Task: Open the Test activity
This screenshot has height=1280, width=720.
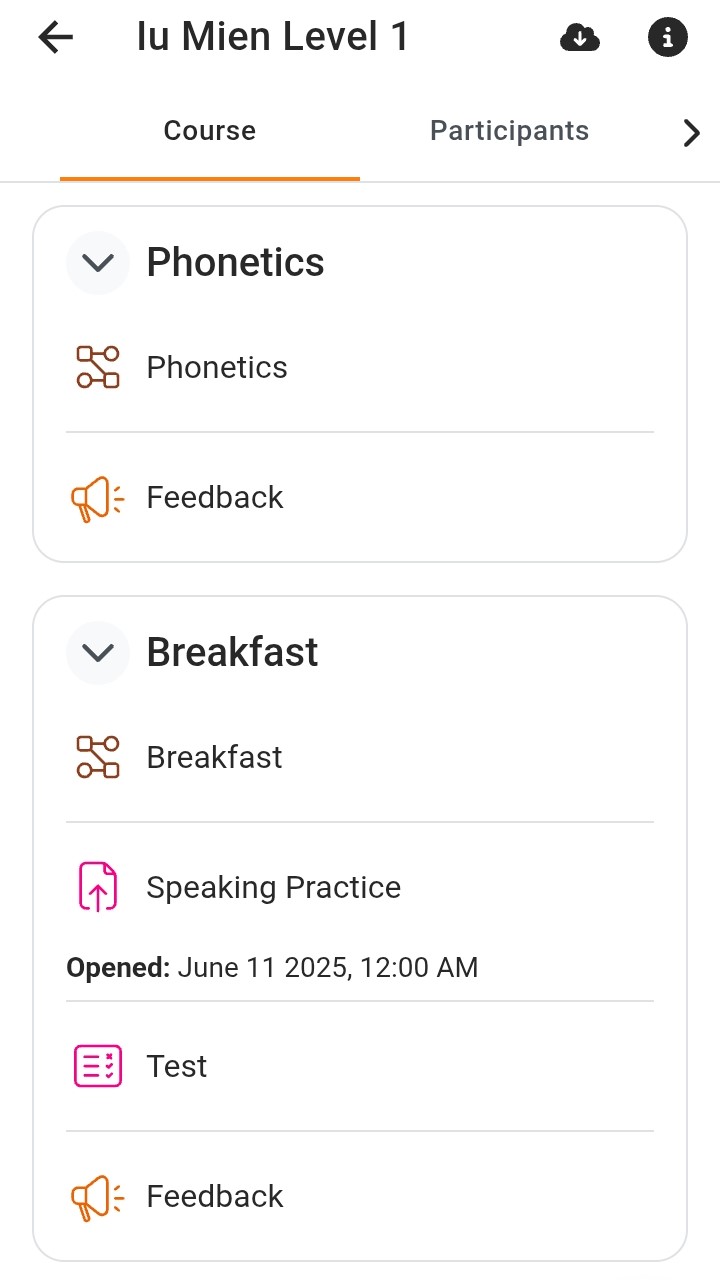Action: click(177, 1066)
